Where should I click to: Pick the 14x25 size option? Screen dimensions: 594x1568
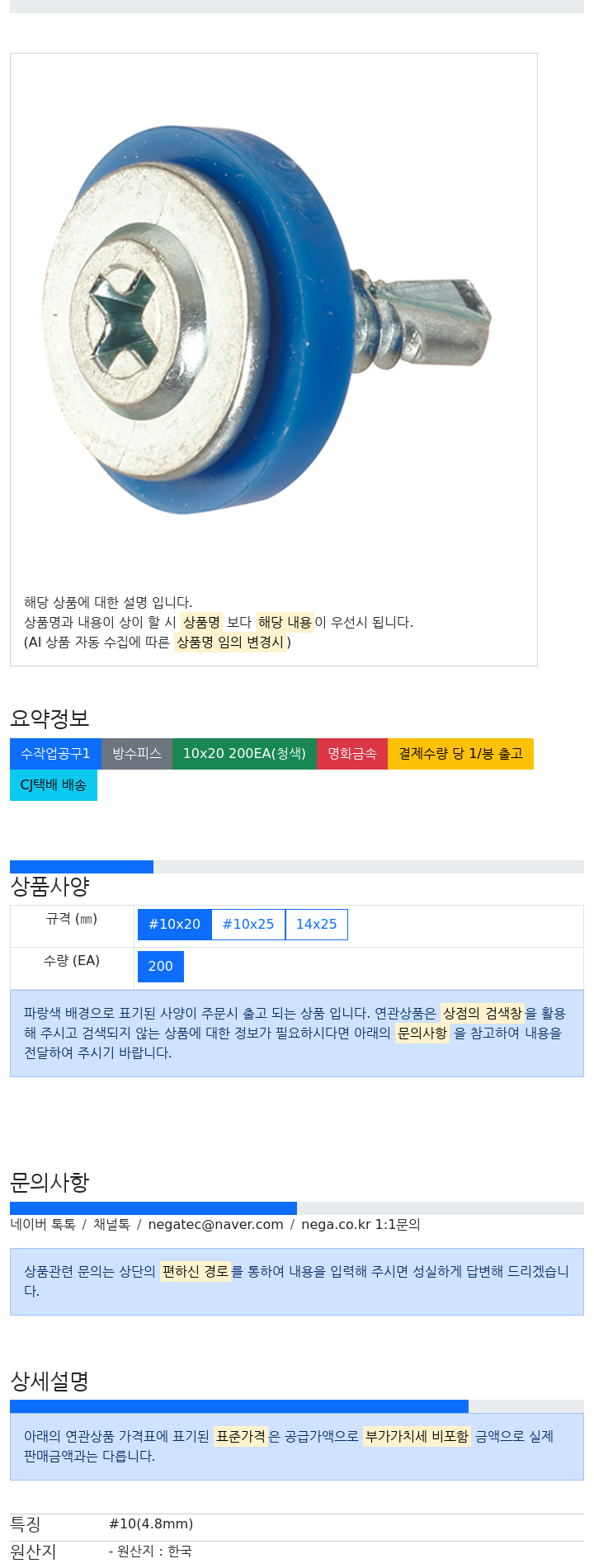(x=317, y=925)
